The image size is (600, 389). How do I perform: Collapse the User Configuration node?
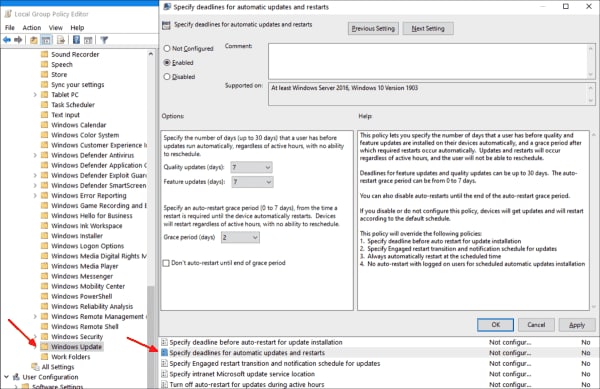[6, 377]
